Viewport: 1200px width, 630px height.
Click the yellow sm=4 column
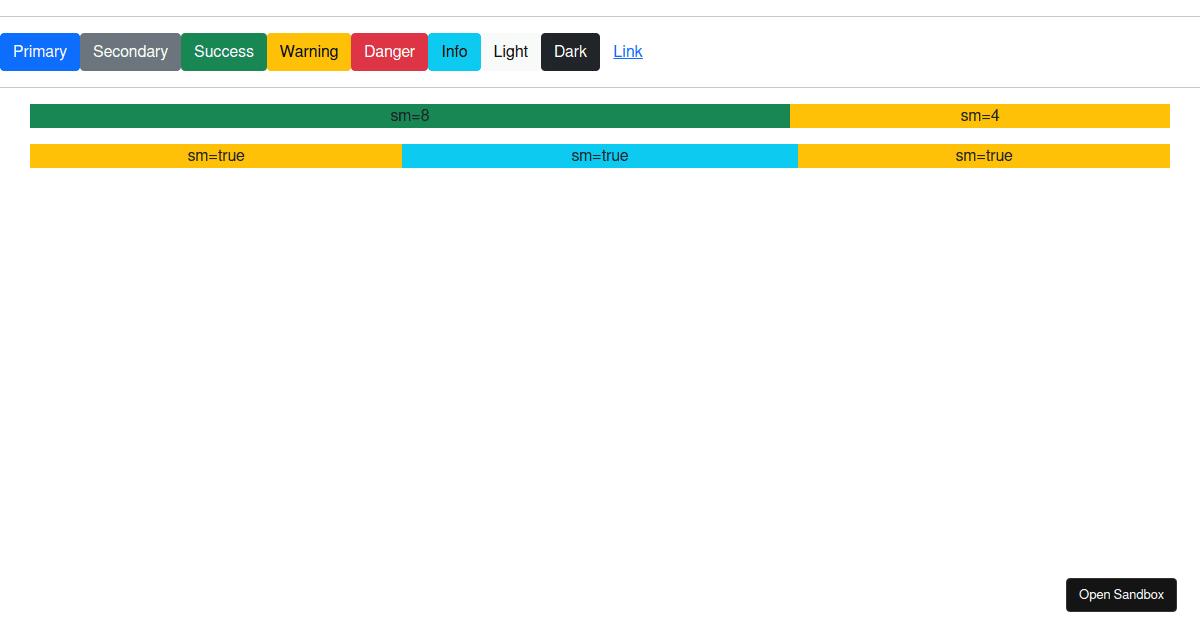979,115
